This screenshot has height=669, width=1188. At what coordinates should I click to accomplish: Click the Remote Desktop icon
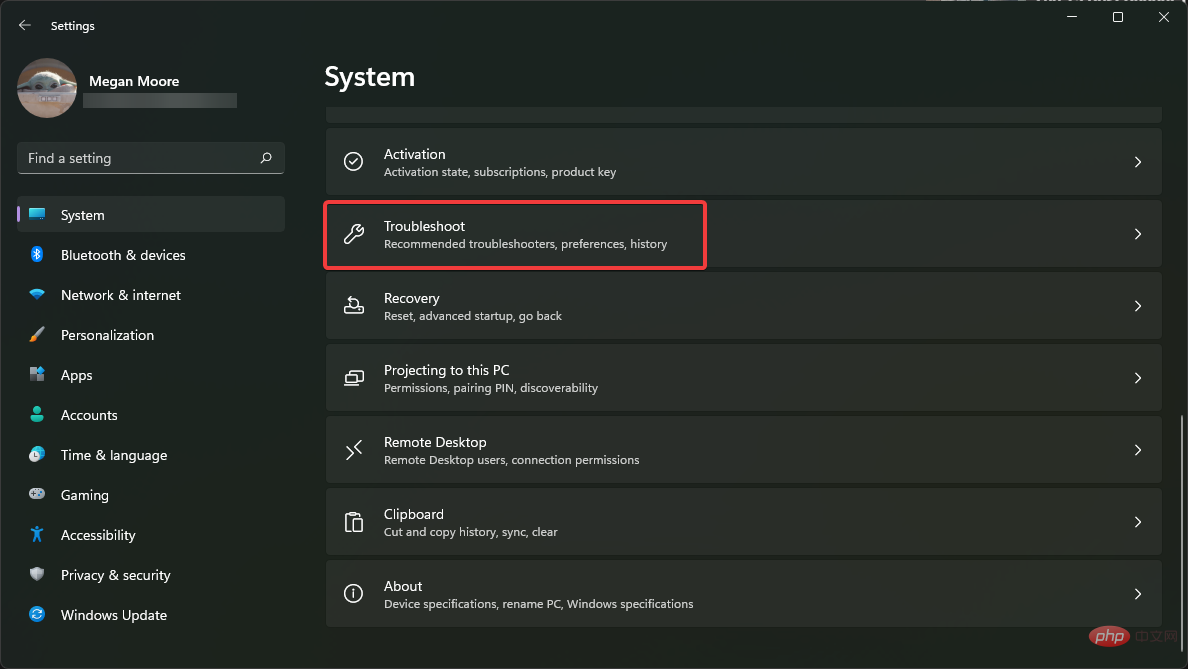353,449
